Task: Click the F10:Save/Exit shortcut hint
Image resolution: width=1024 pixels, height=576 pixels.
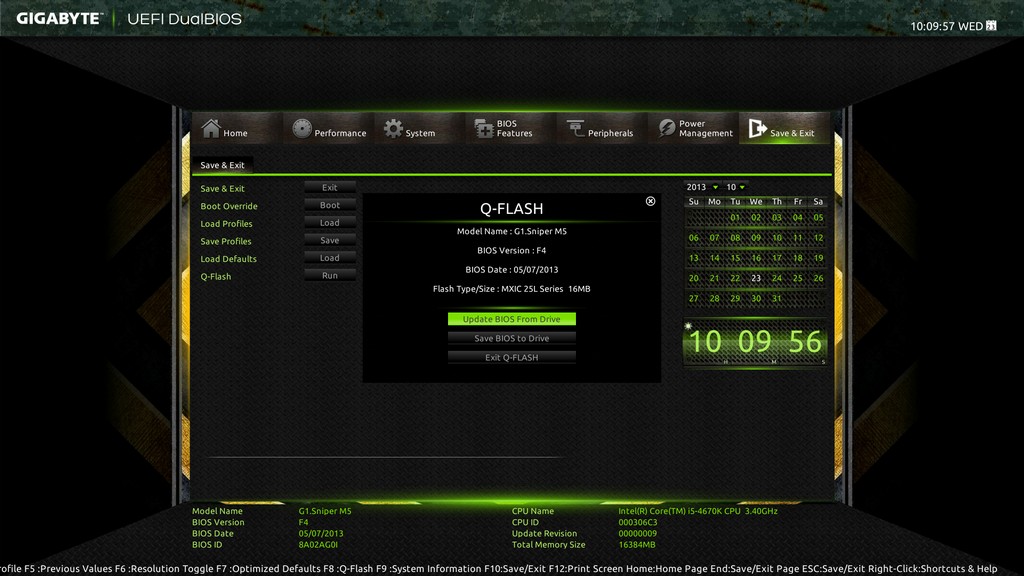Action: (515, 569)
